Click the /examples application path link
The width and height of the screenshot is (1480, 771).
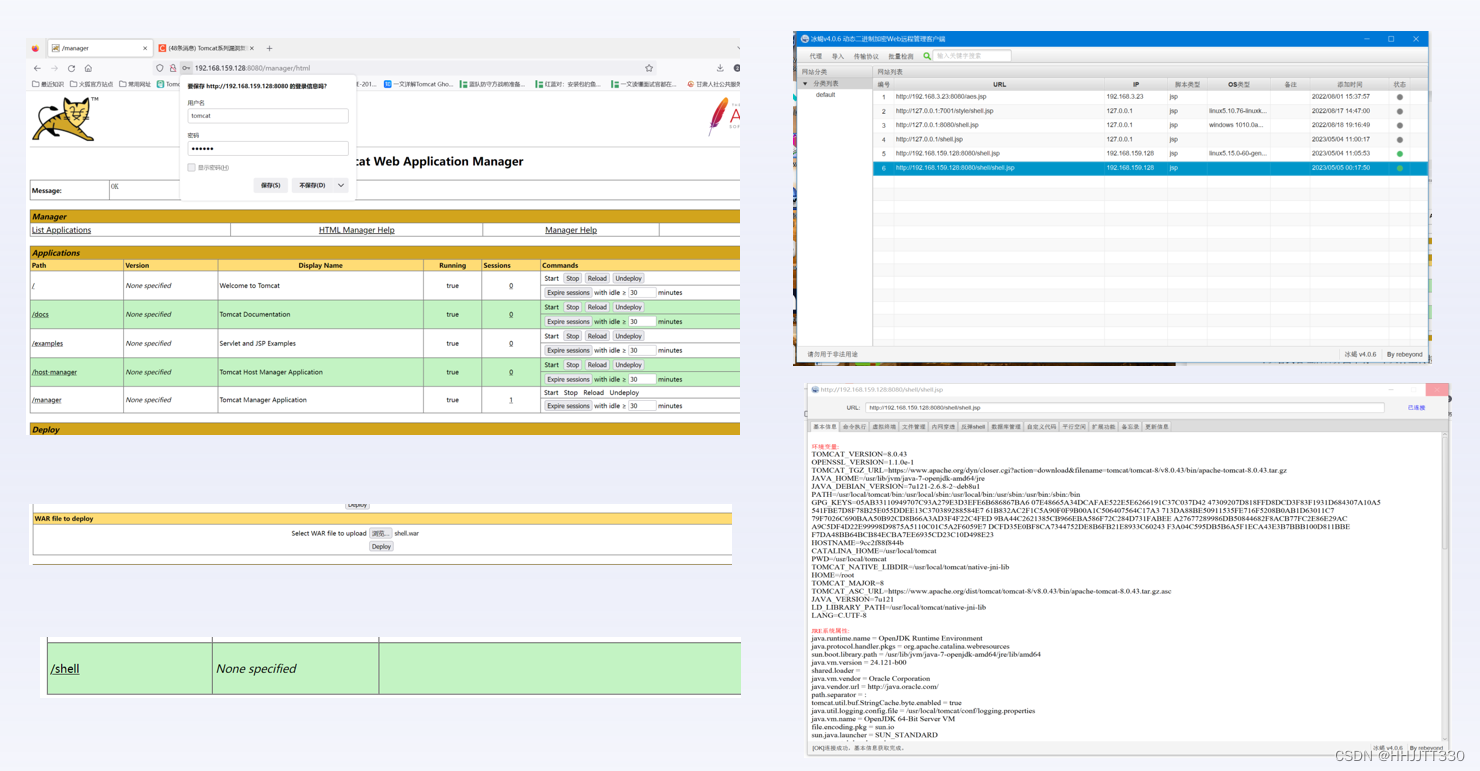click(47, 343)
